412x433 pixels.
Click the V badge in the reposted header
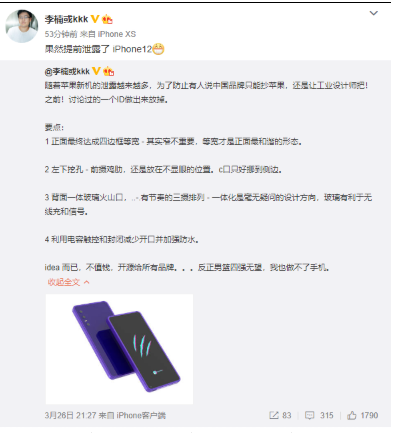(96, 71)
